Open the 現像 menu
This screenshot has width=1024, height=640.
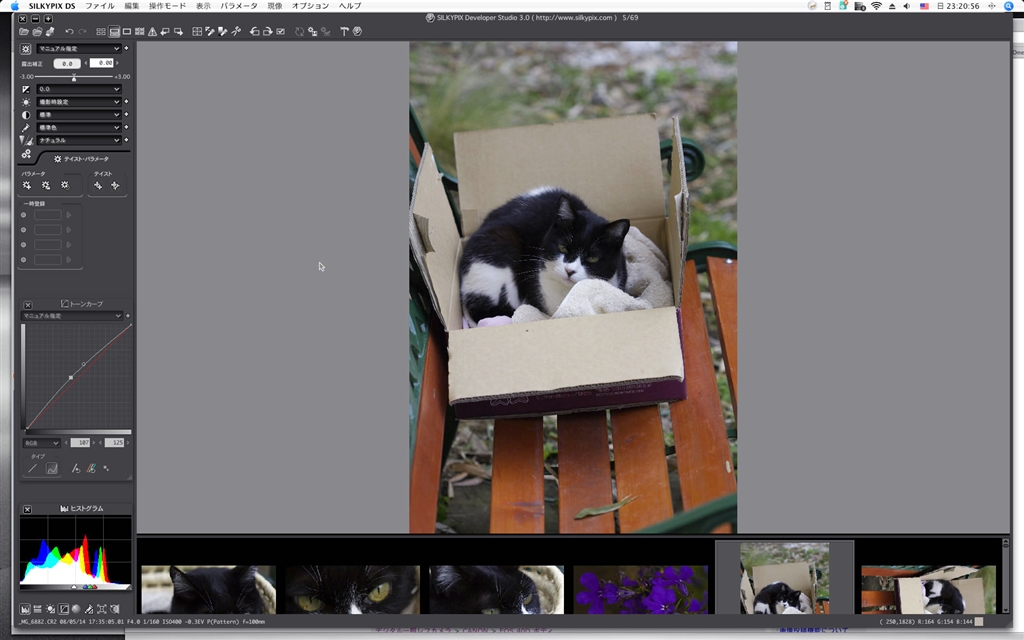(x=275, y=6)
